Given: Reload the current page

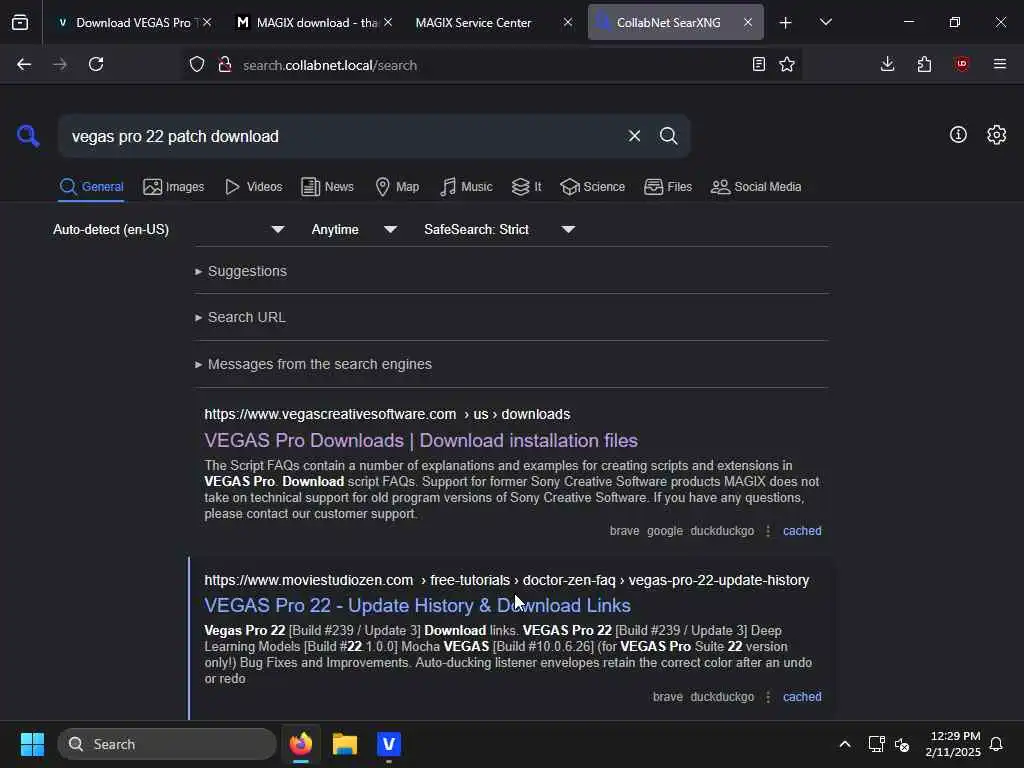Looking at the screenshot, I should tap(96, 64).
